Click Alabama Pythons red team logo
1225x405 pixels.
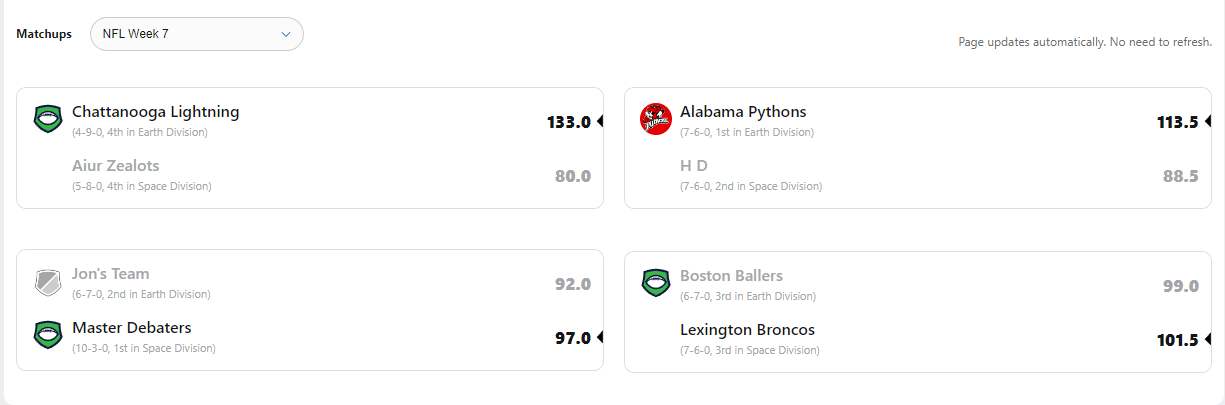pyautogui.click(x=655, y=119)
